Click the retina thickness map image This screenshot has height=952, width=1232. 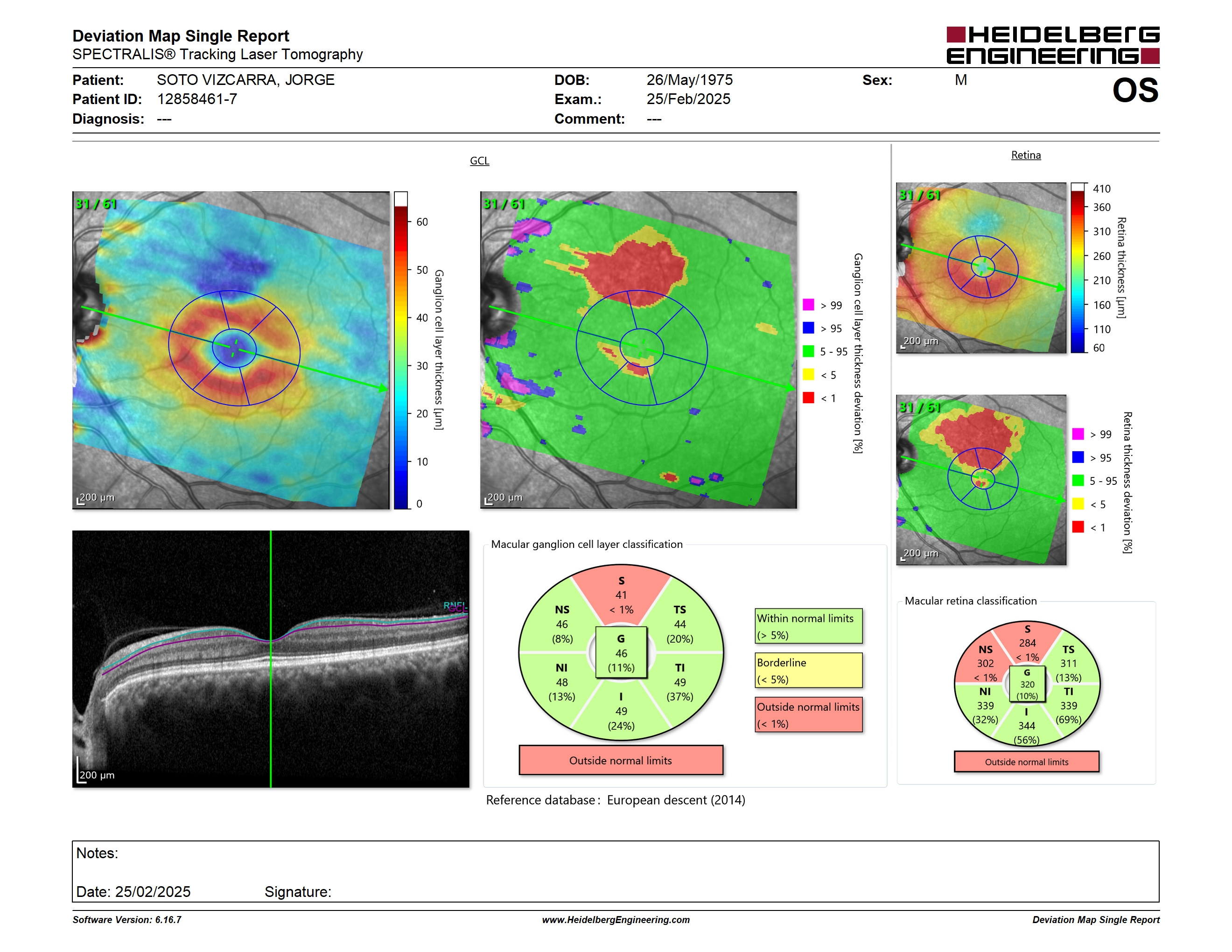pos(981,268)
